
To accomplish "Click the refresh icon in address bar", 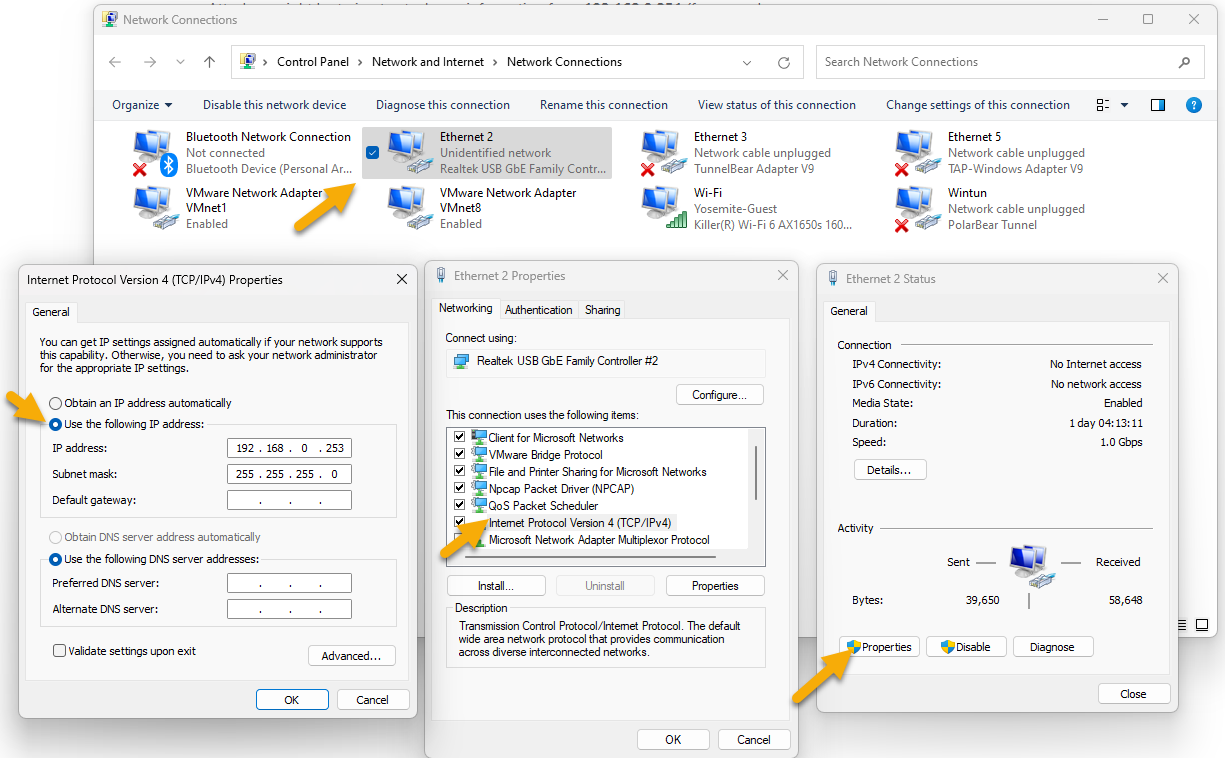I will [784, 62].
